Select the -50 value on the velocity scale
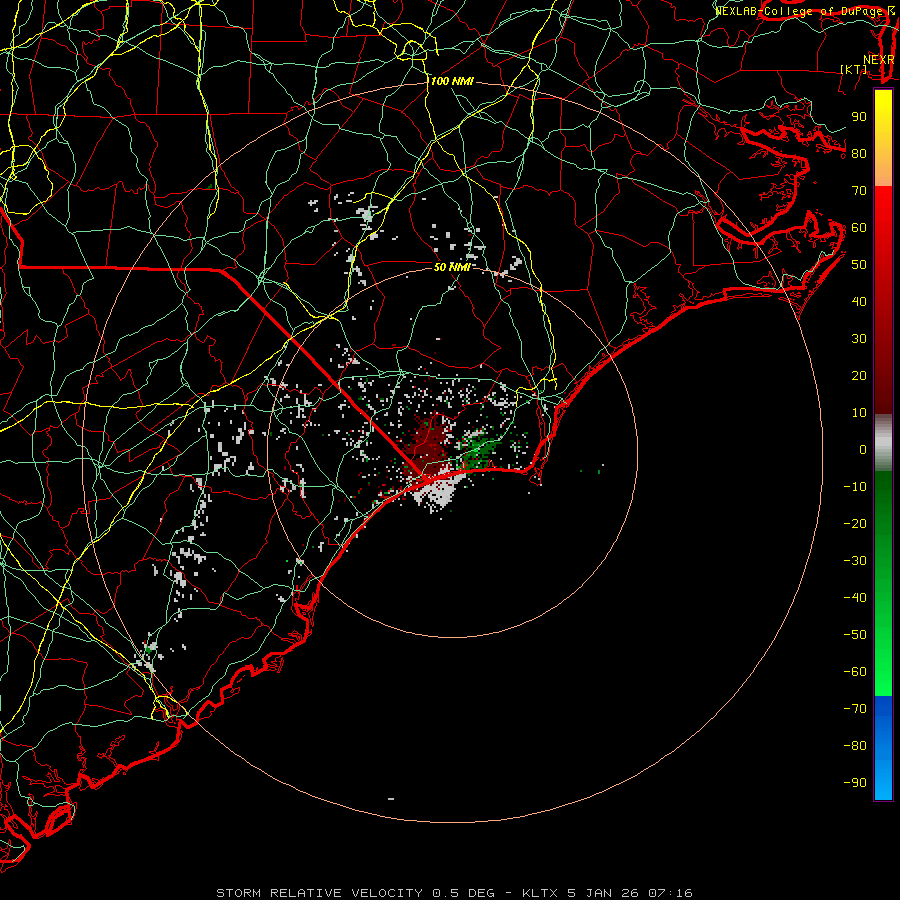The width and height of the screenshot is (900, 900). (855, 635)
